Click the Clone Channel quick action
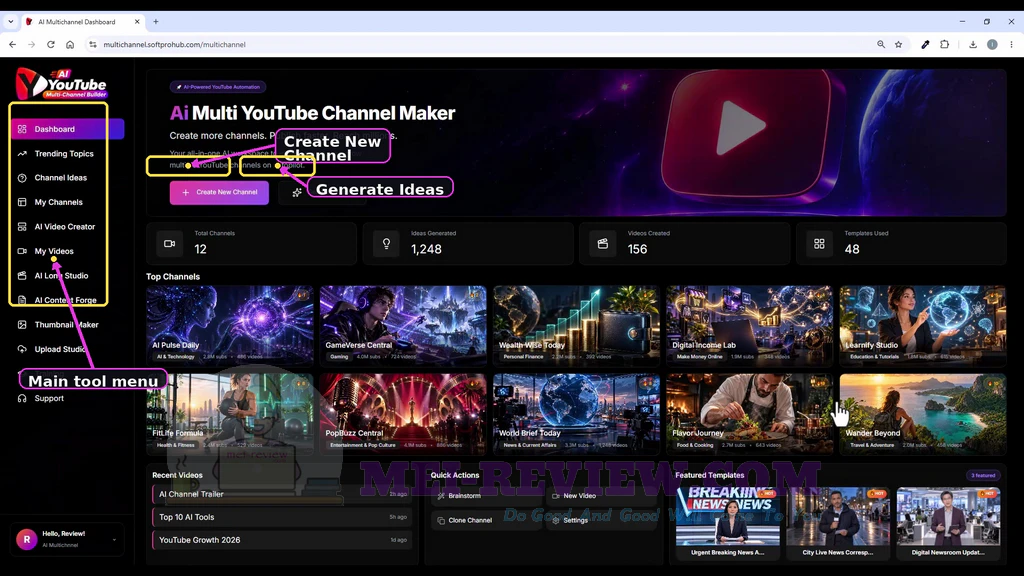 click(x=486, y=520)
